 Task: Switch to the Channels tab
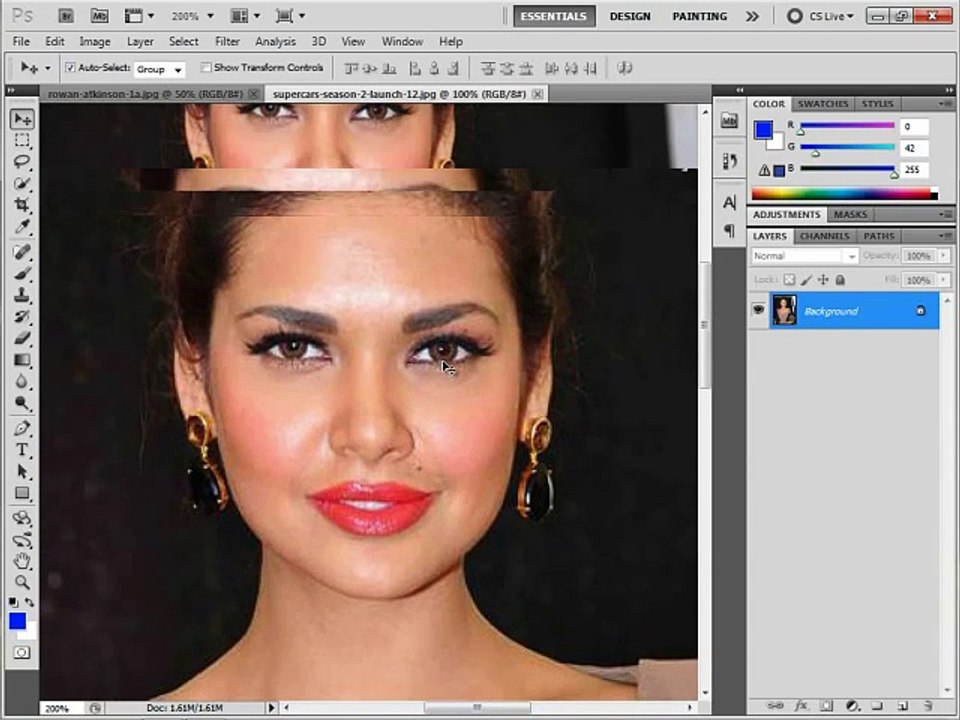click(x=824, y=236)
